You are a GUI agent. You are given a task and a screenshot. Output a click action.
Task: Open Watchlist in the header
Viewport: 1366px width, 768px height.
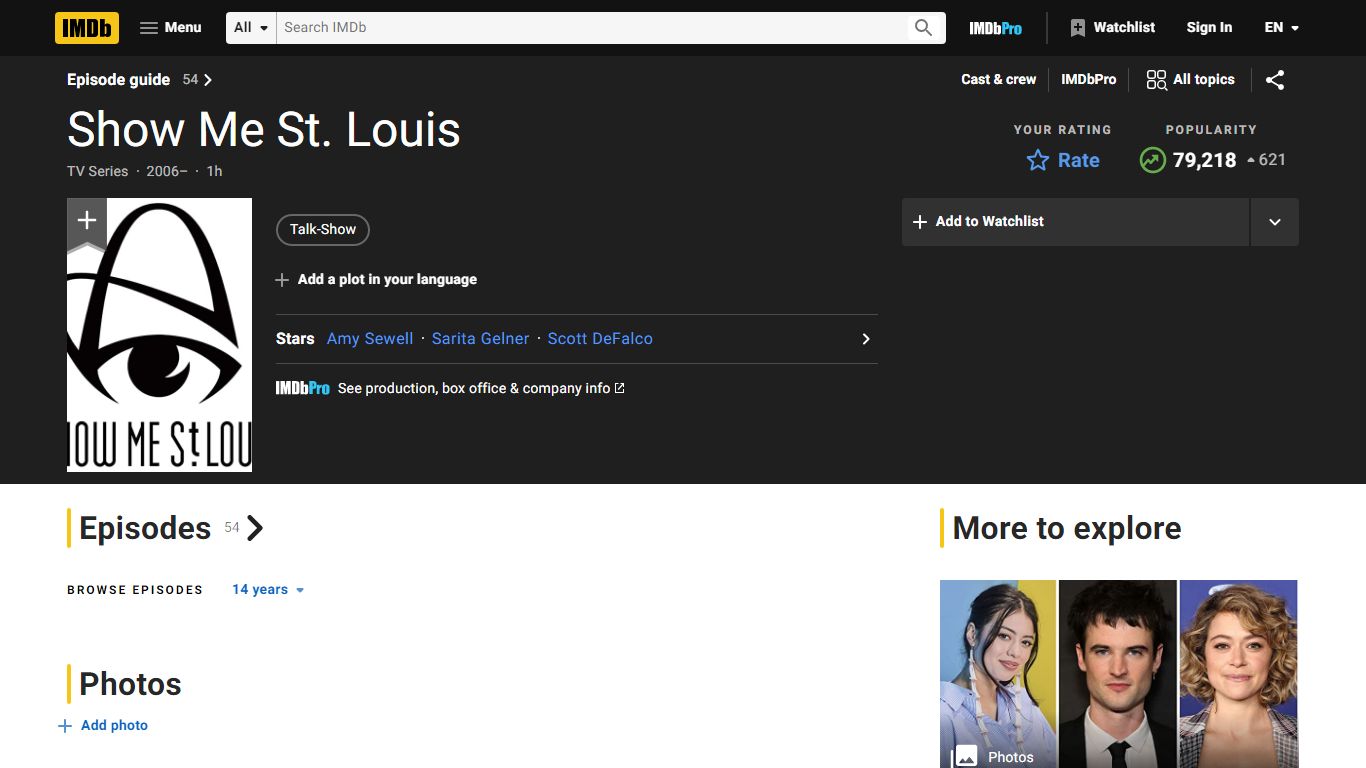click(1112, 28)
